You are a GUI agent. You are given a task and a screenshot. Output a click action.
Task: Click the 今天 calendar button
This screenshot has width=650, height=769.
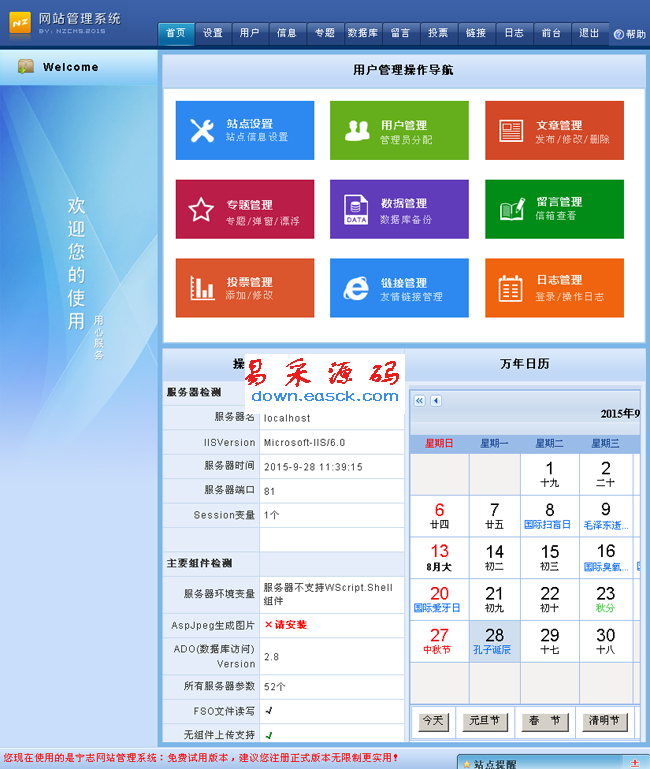coord(433,721)
